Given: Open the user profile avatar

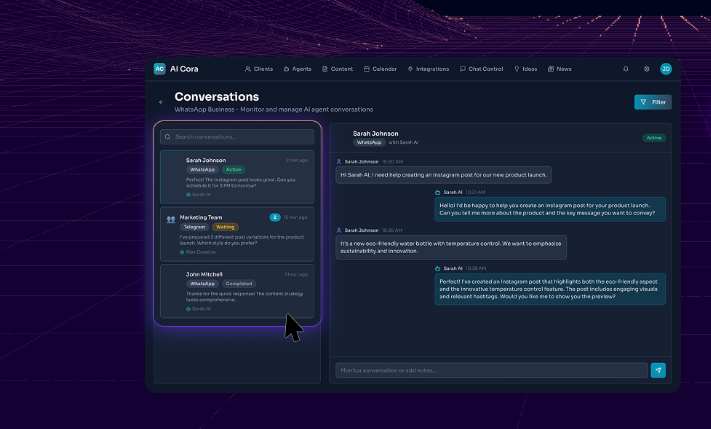Looking at the screenshot, I should click(666, 69).
